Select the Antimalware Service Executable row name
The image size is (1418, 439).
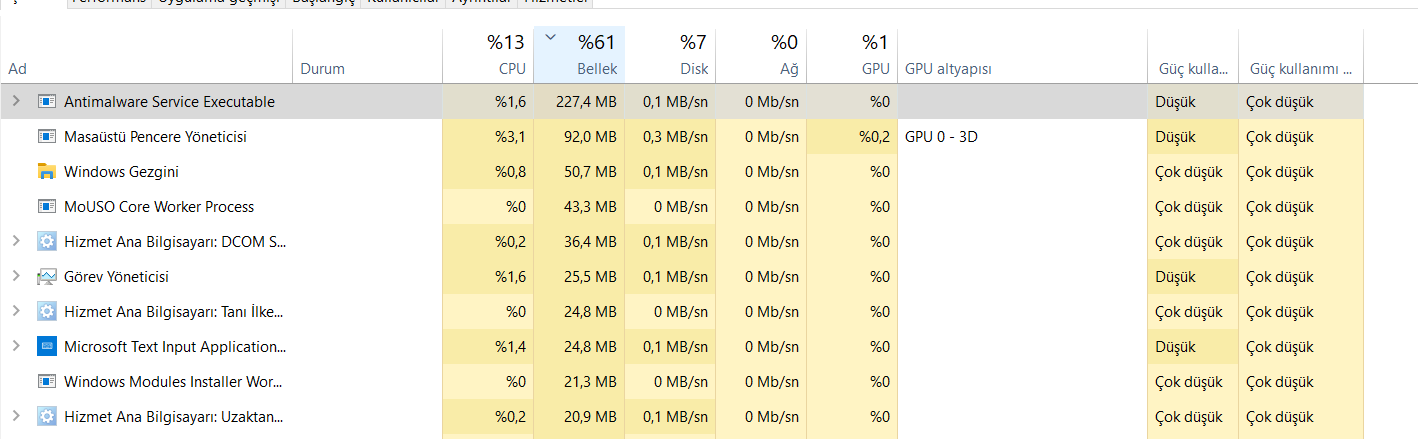pyautogui.click(x=169, y=102)
